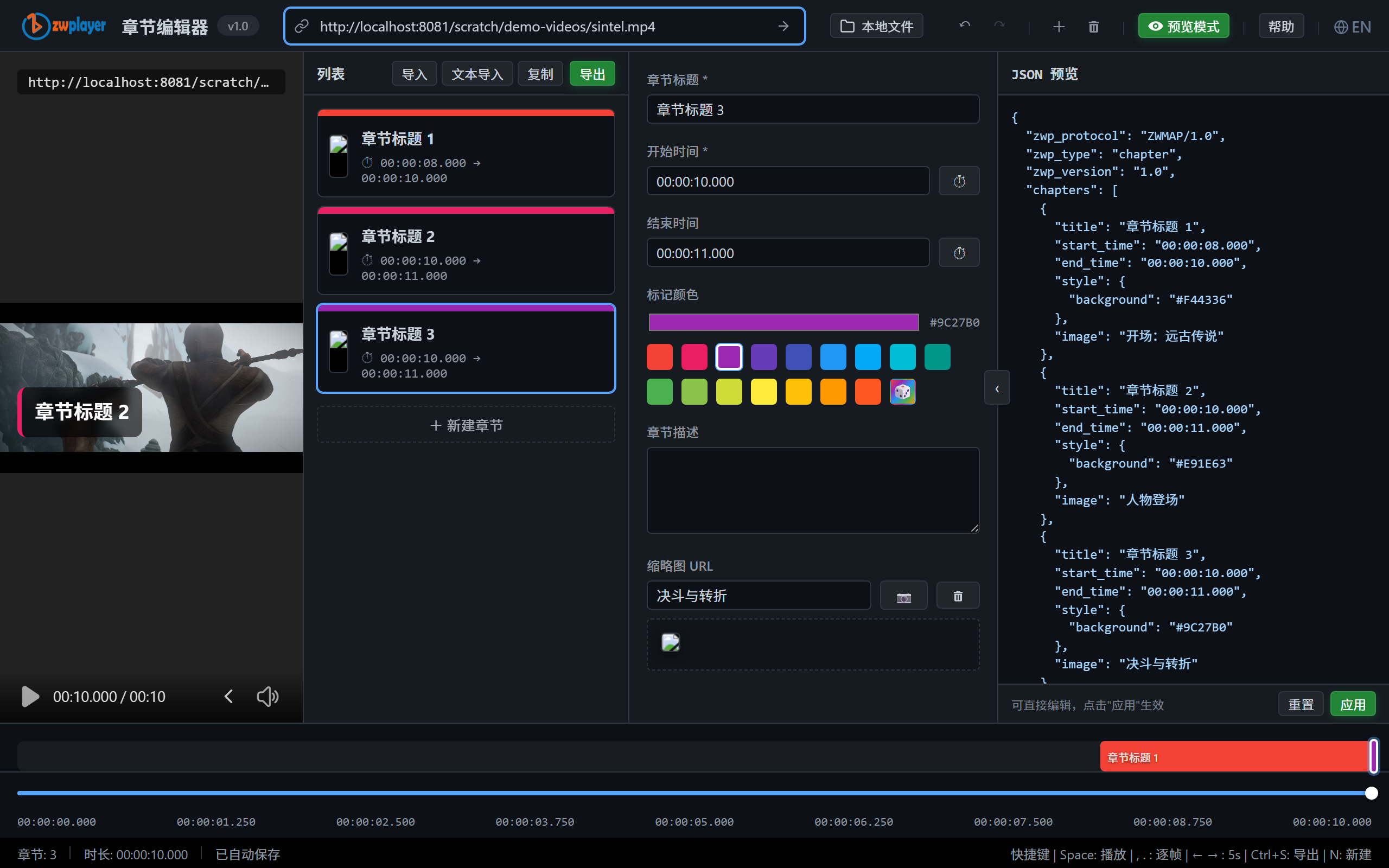The height and width of the screenshot is (868, 1389).
Task: Pick the teal color swatch
Action: coord(937,357)
